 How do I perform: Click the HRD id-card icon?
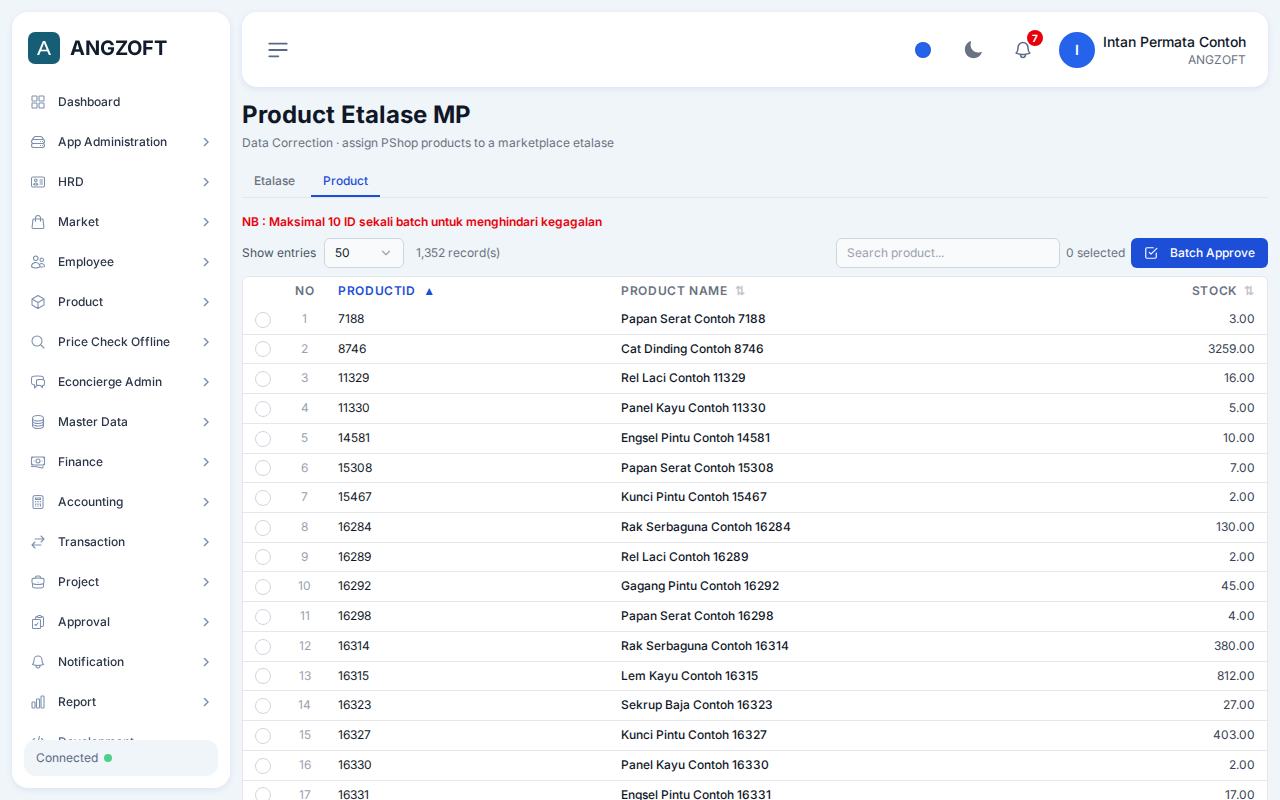coord(38,182)
